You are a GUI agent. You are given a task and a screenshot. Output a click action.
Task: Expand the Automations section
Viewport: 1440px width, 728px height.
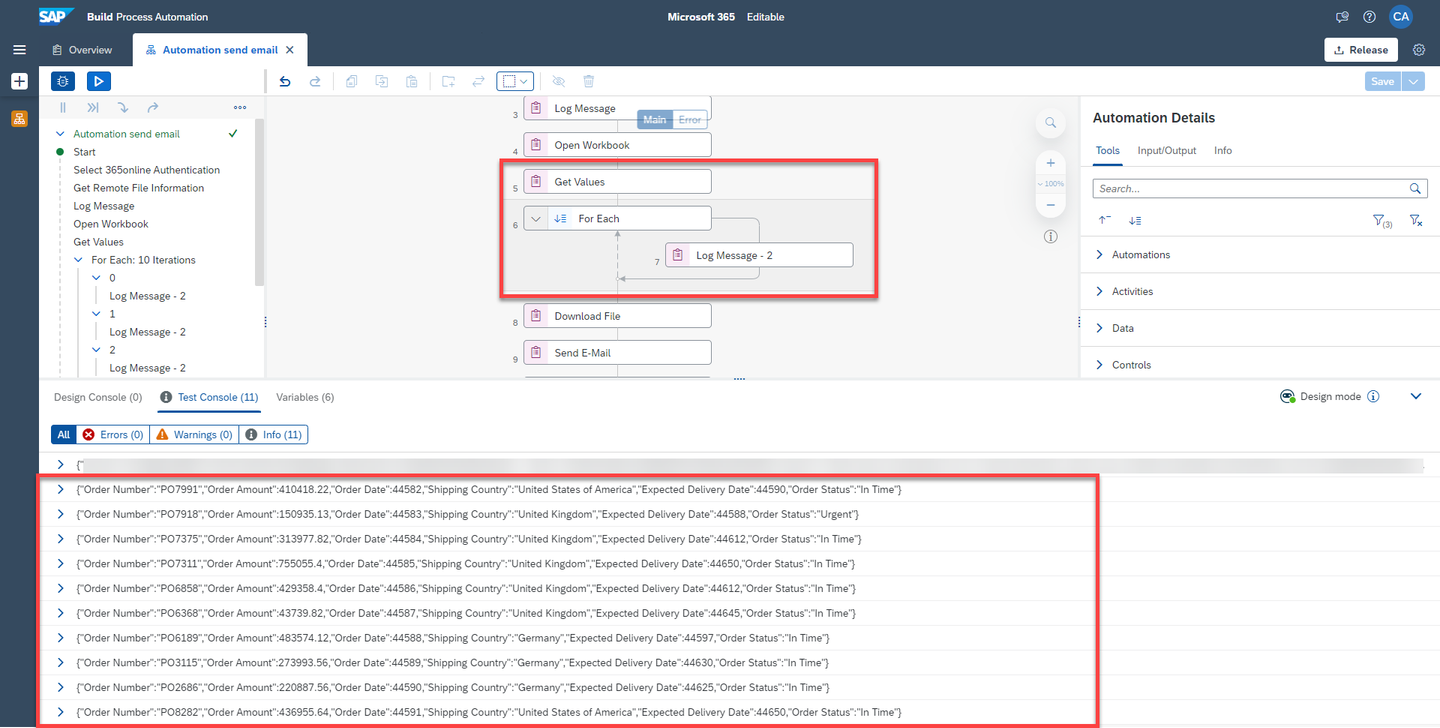tap(1101, 255)
